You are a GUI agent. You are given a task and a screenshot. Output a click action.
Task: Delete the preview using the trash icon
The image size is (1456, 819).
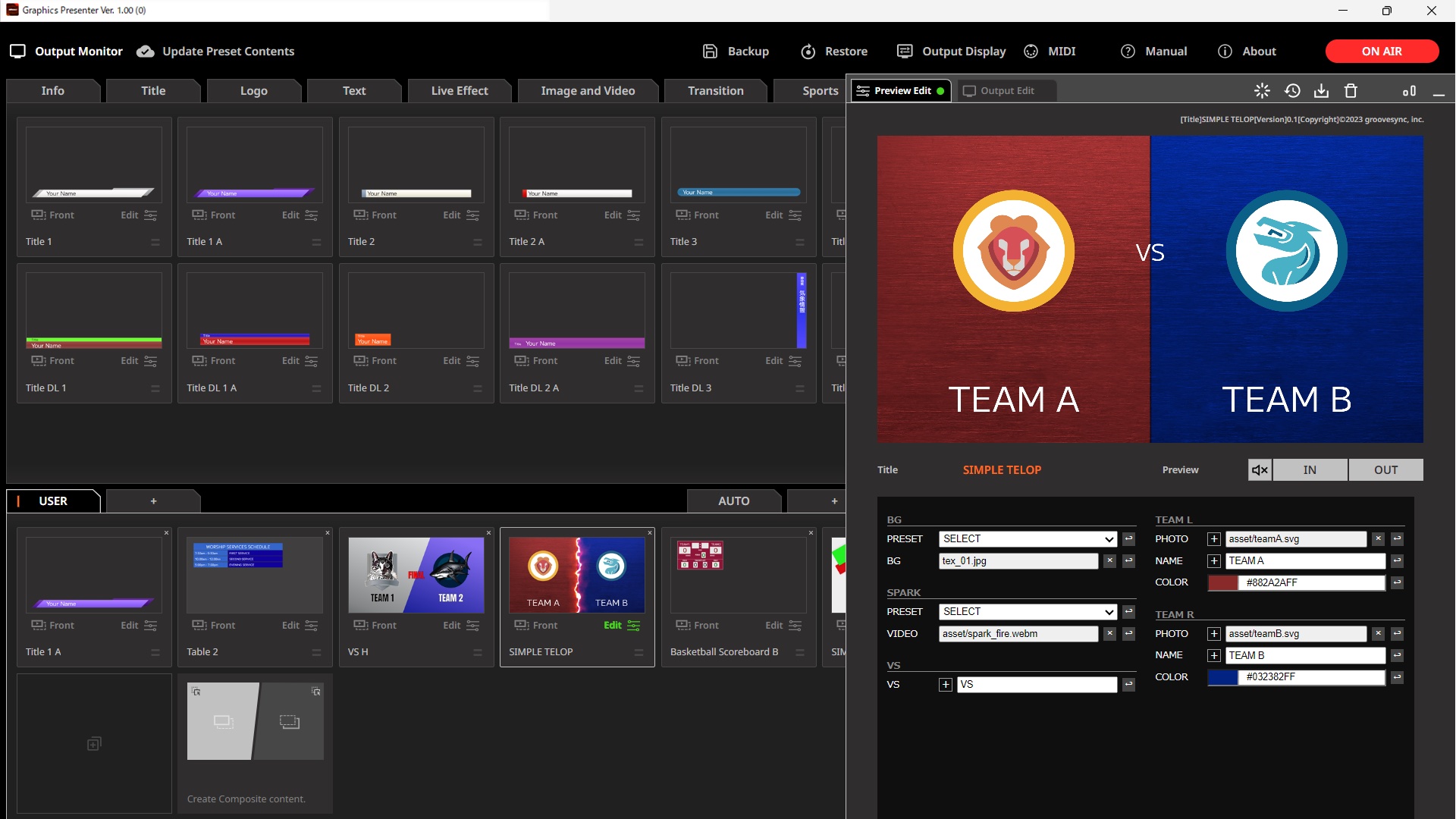[1350, 90]
